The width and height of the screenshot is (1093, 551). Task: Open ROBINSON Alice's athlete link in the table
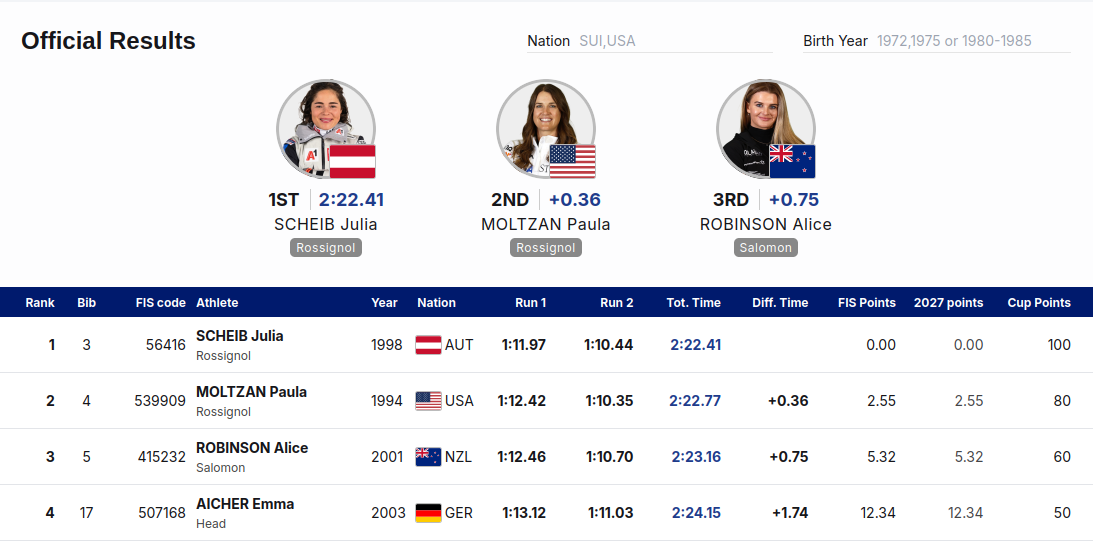point(252,448)
